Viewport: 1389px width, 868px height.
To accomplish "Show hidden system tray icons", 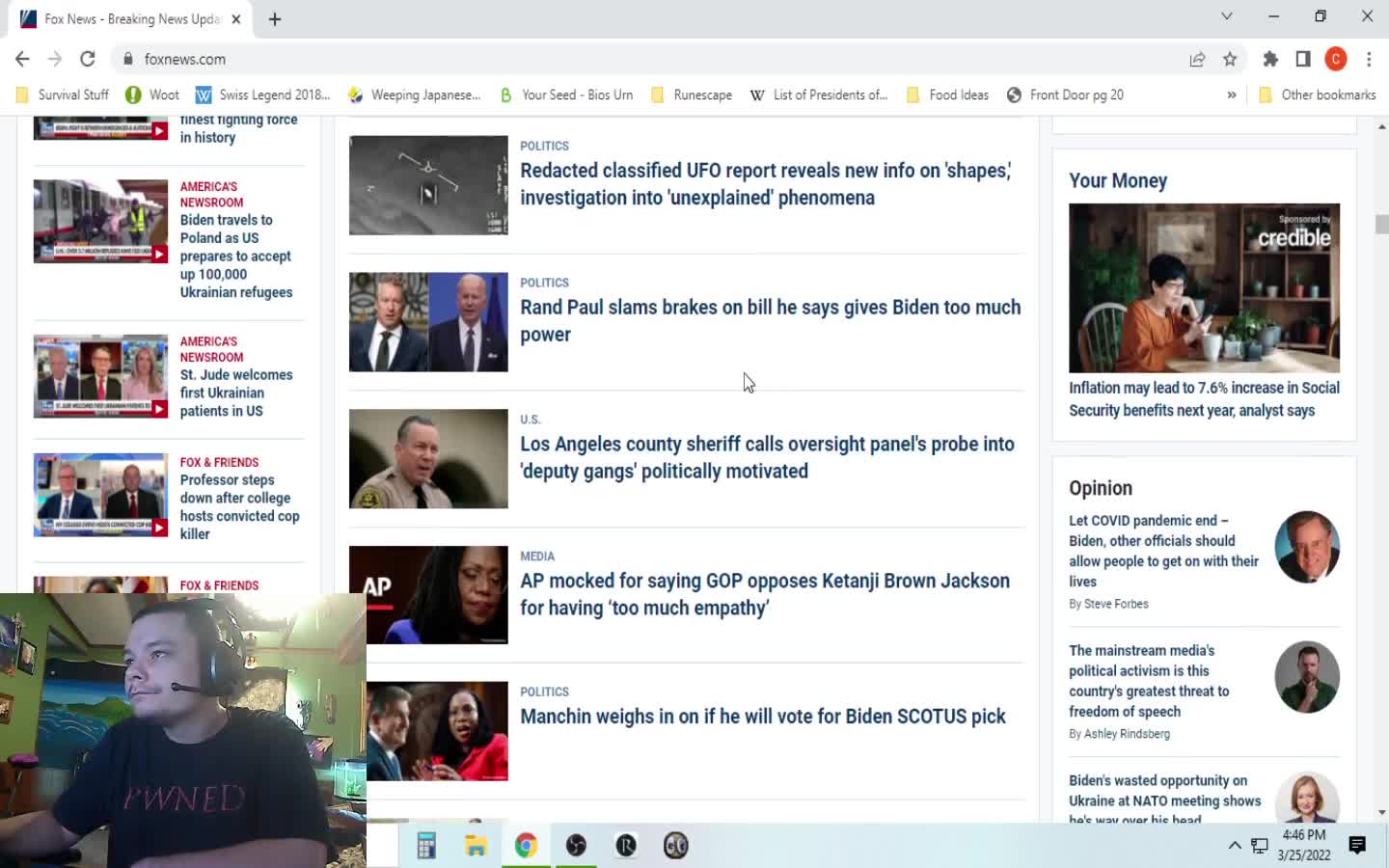I will point(1235,846).
